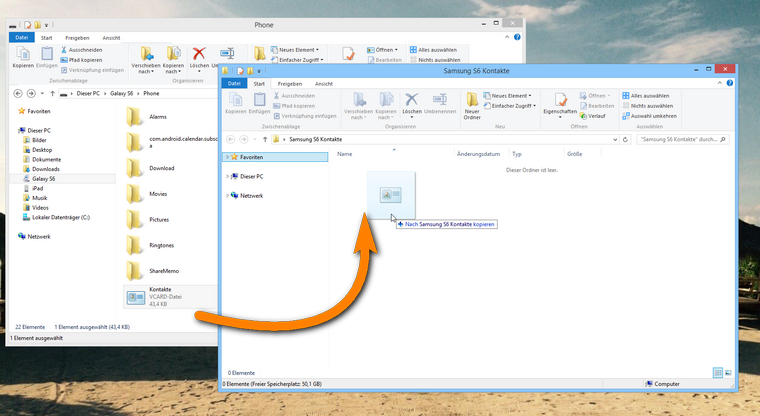Screen dimensions: 760x416
Task: Open the Freigeben tab in Samsung S6 Kontakte
Action: [290, 84]
